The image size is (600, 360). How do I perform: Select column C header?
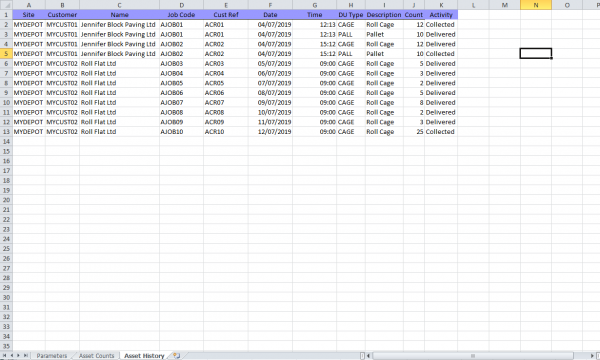119,5
